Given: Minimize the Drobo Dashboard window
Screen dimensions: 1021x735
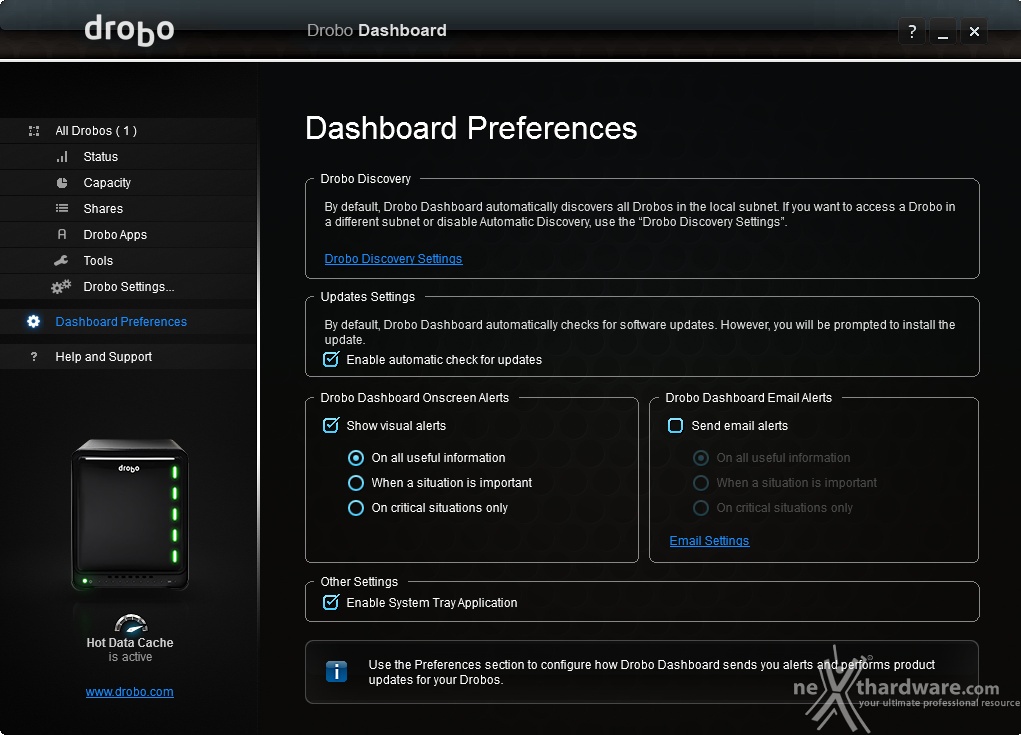Looking at the screenshot, I should pos(942,31).
